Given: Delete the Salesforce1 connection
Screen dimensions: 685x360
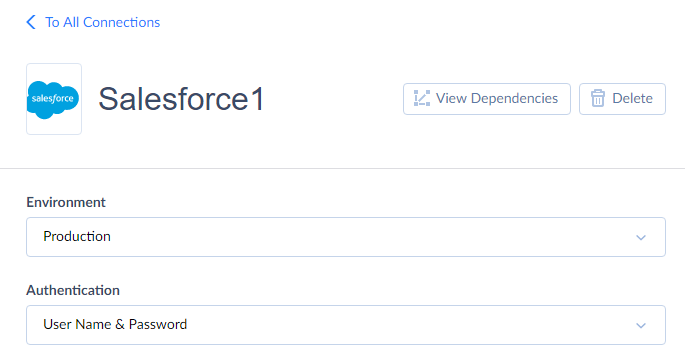Looking at the screenshot, I should (x=622, y=99).
